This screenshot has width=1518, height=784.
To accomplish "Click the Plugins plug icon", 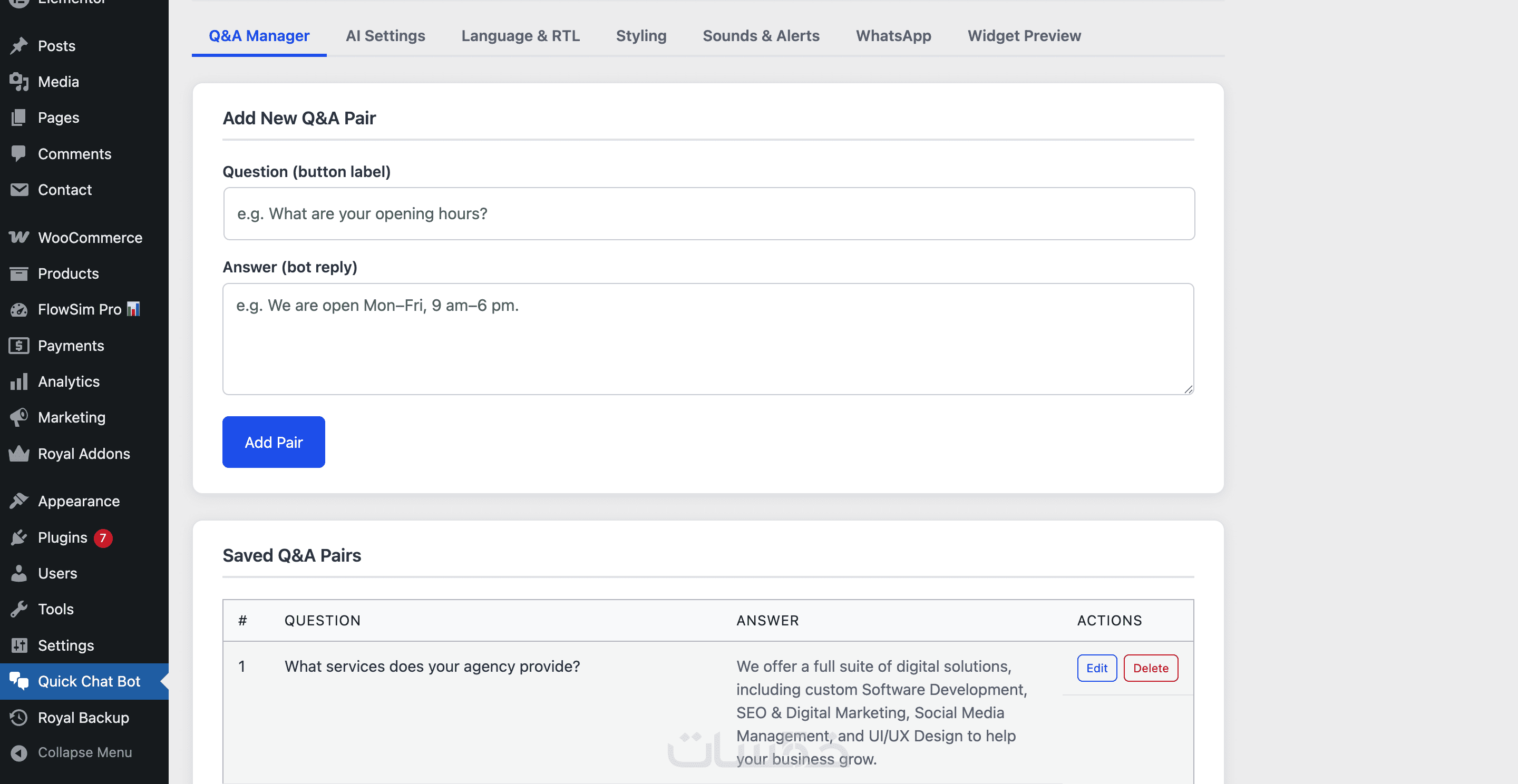I will (x=19, y=537).
